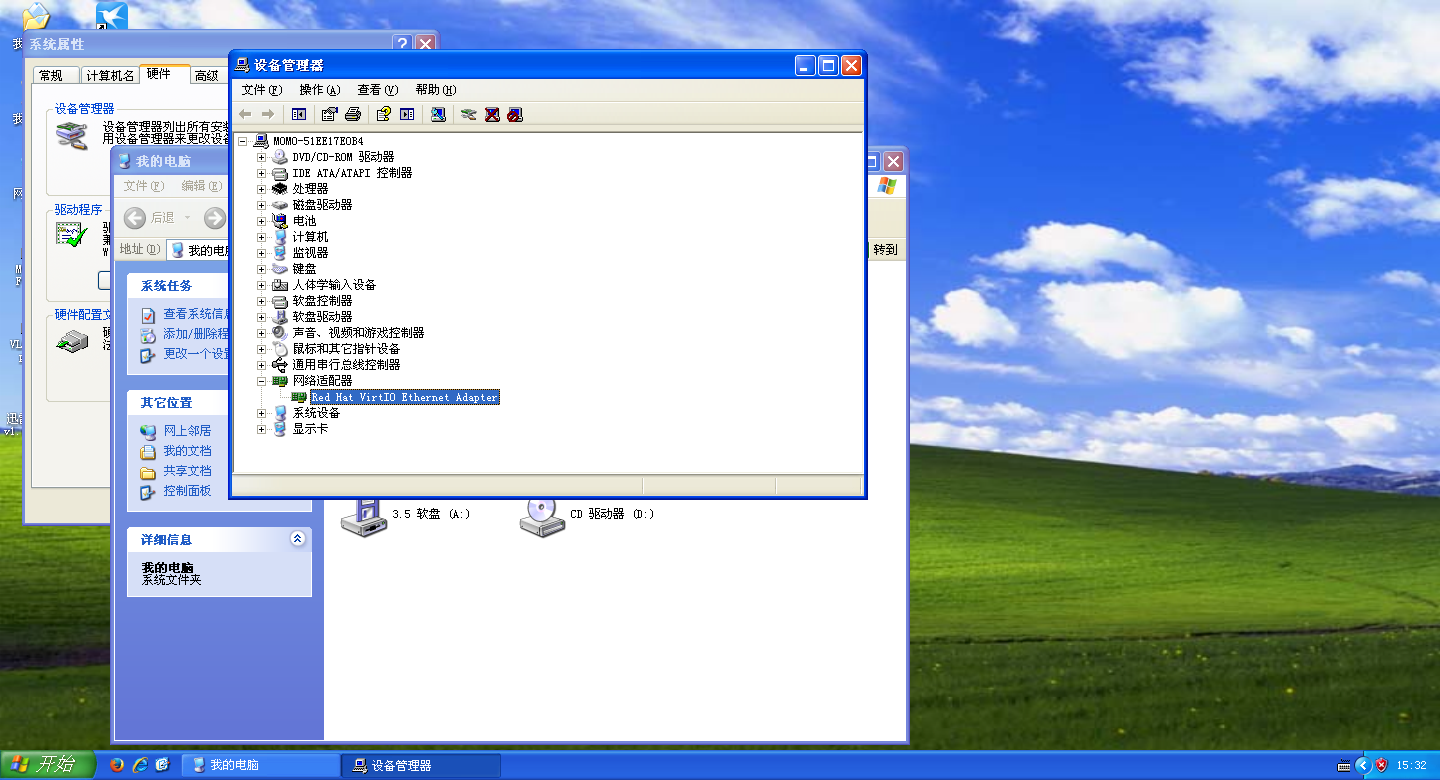The height and width of the screenshot is (780, 1440).
Task: Click the show/hide action pane toolbar icon
Action: point(407,114)
